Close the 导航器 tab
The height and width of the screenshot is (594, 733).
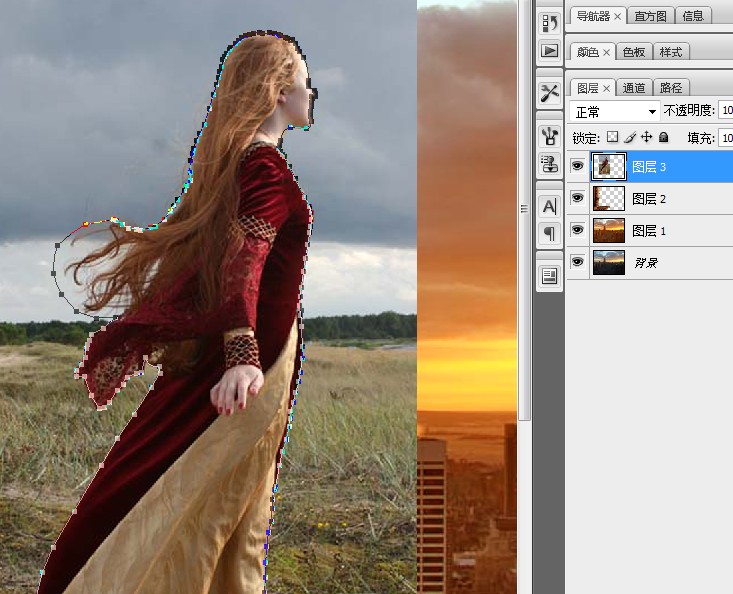(x=618, y=16)
